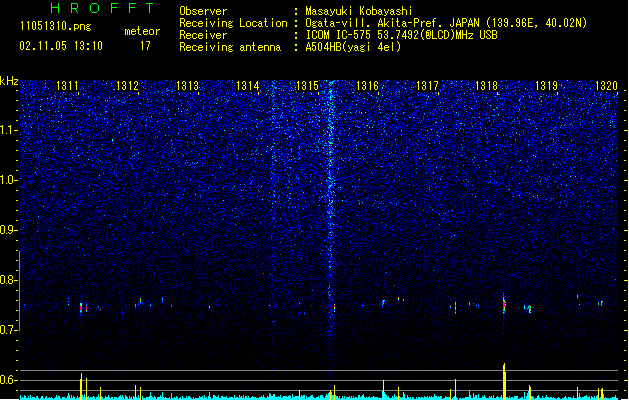
Task: Click the Receiver label
Action: click(x=203, y=35)
